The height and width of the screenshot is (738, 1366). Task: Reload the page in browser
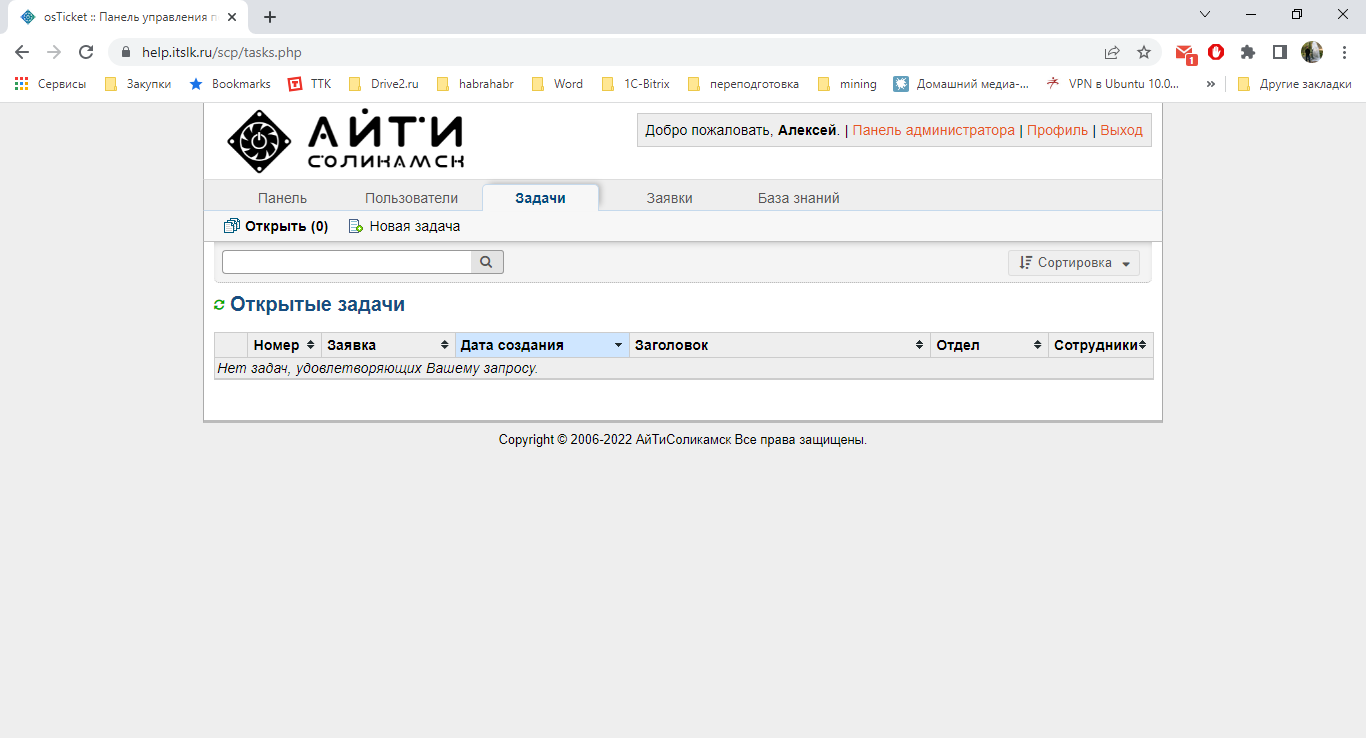coord(86,53)
